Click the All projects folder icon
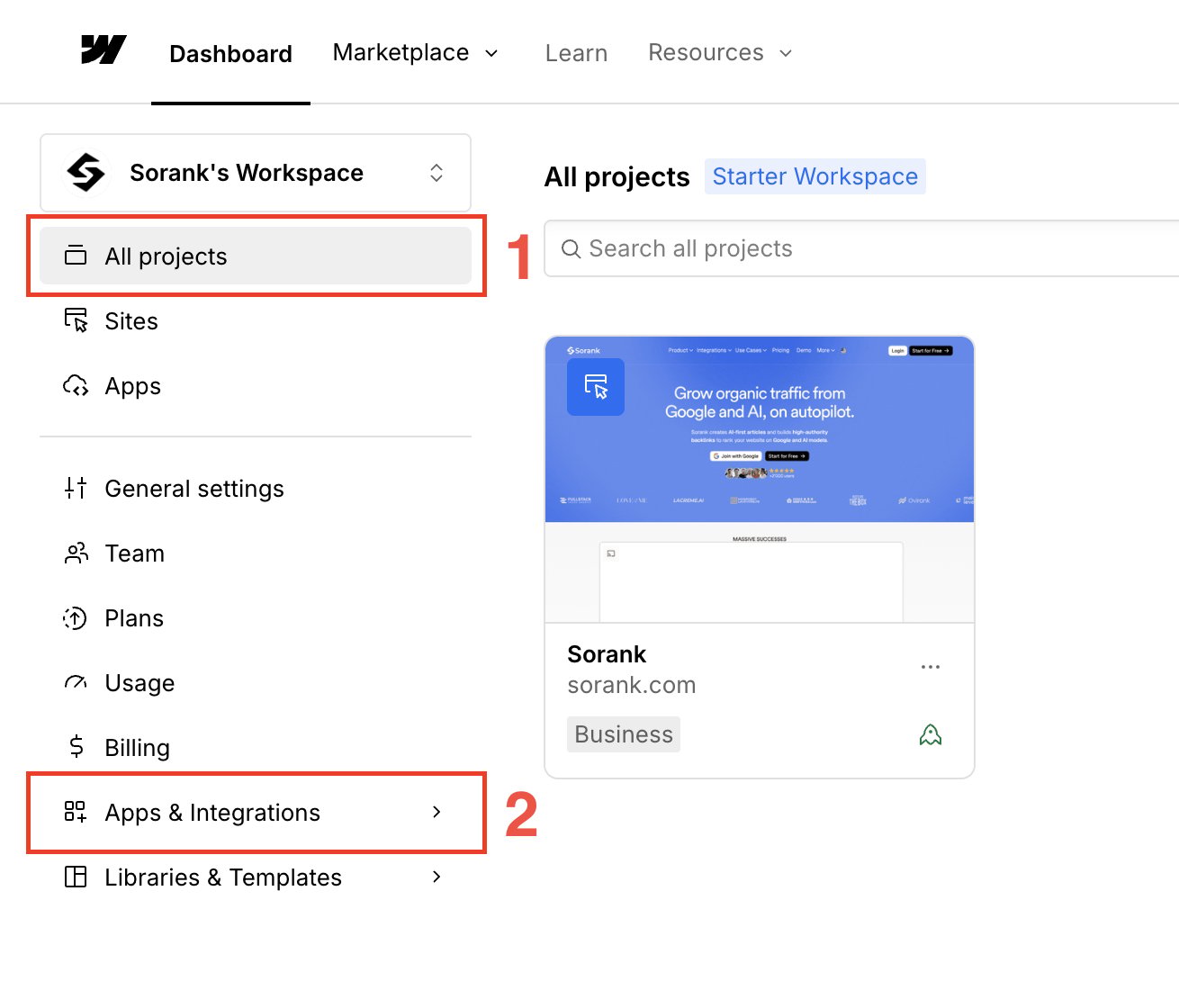The height and width of the screenshot is (1008, 1179). pyautogui.click(x=76, y=256)
